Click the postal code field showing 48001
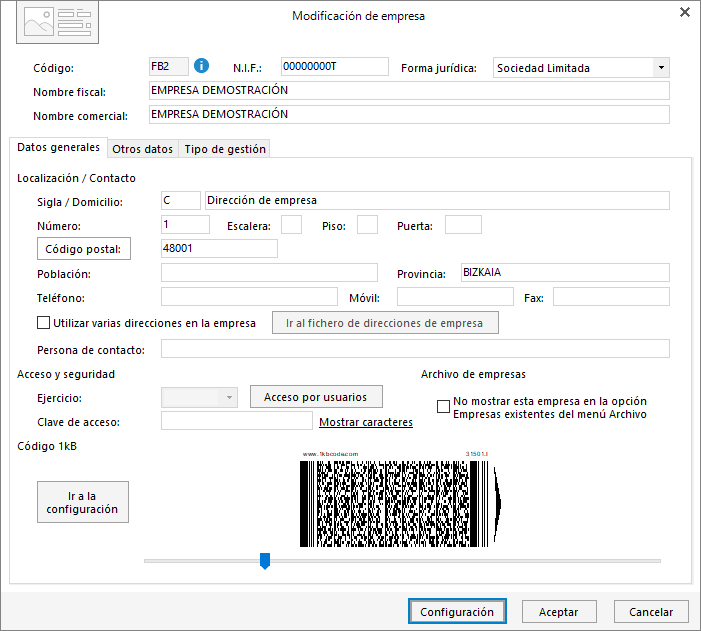This screenshot has width=701, height=631. click(219, 248)
